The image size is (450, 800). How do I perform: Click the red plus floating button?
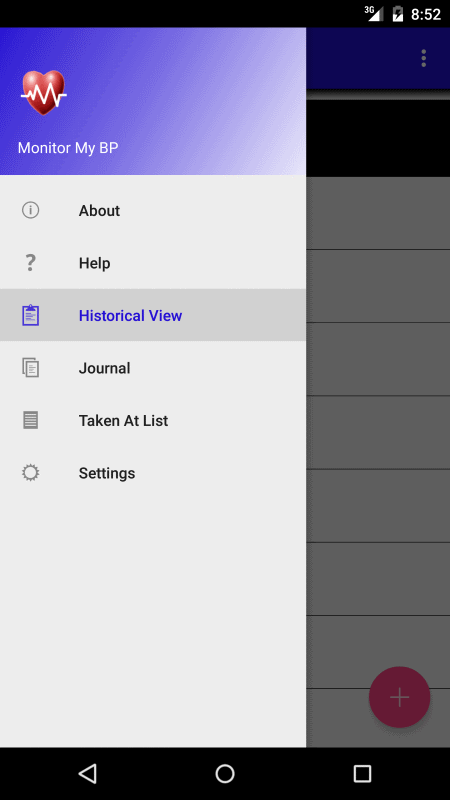point(399,697)
